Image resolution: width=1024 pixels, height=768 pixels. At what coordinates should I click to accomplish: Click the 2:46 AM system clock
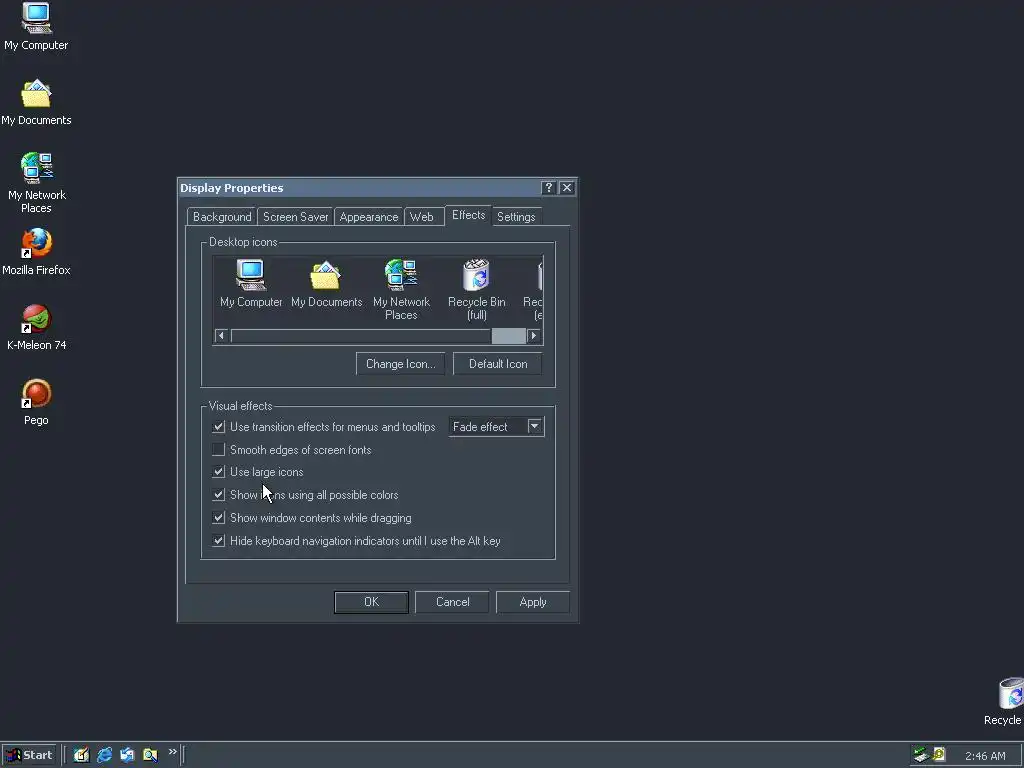coord(985,756)
